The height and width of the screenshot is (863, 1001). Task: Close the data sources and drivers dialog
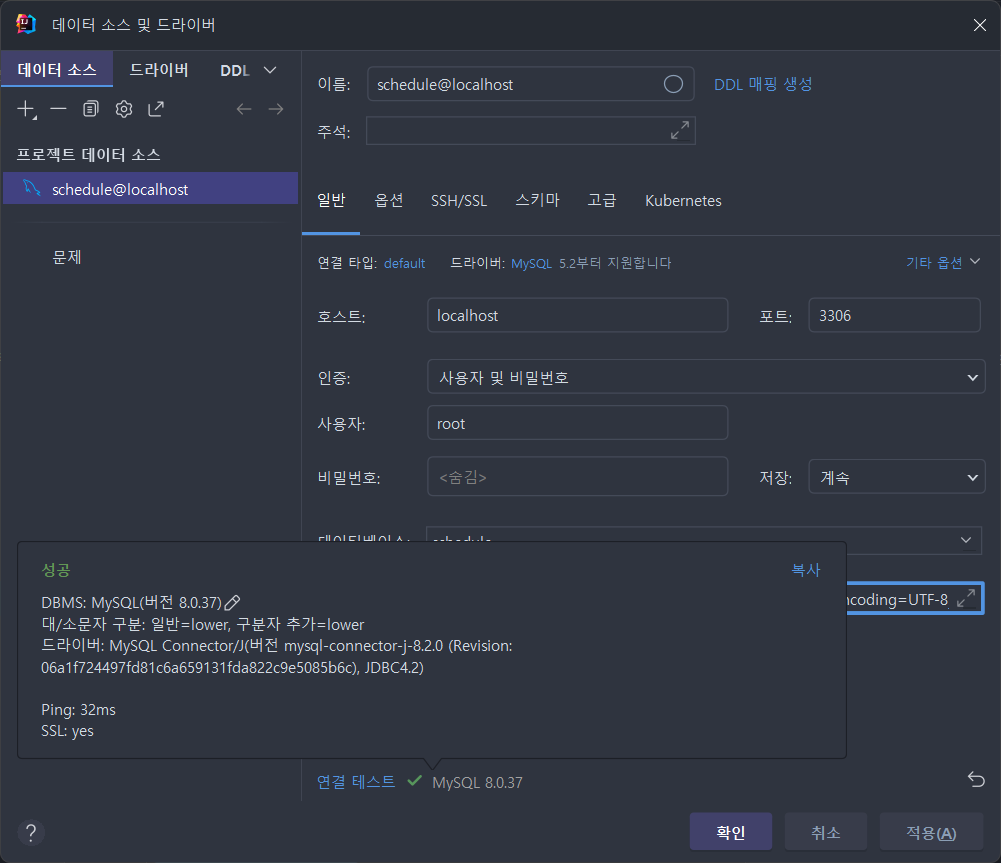click(979, 25)
